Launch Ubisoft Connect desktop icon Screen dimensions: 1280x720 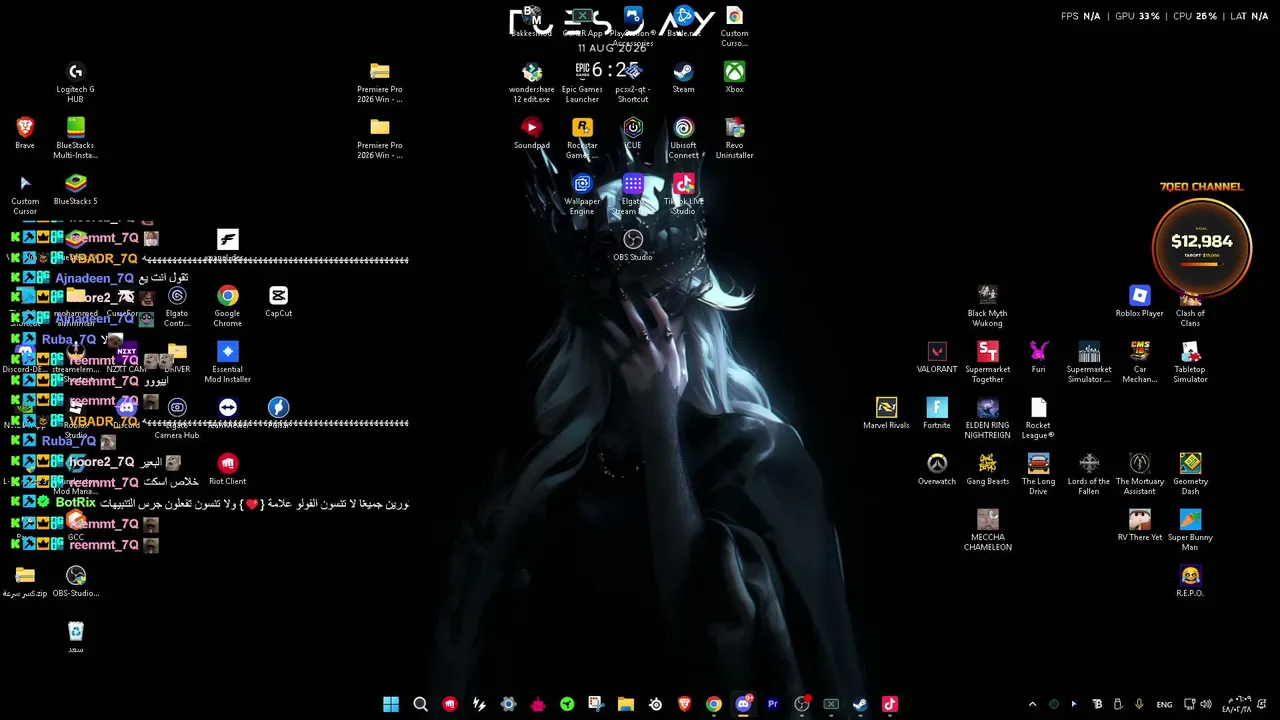pyautogui.click(x=683, y=138)
